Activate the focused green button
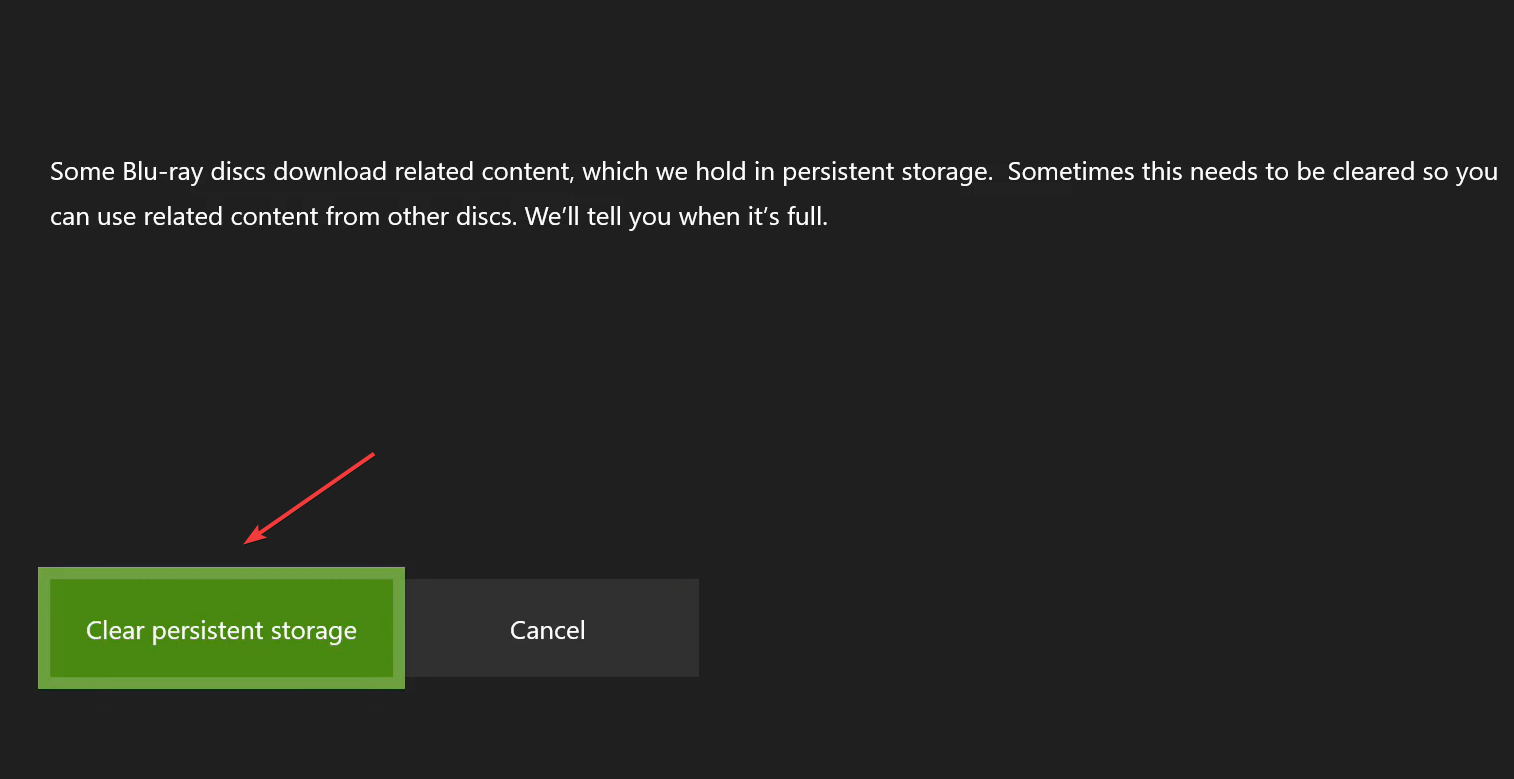 (221, 628)
